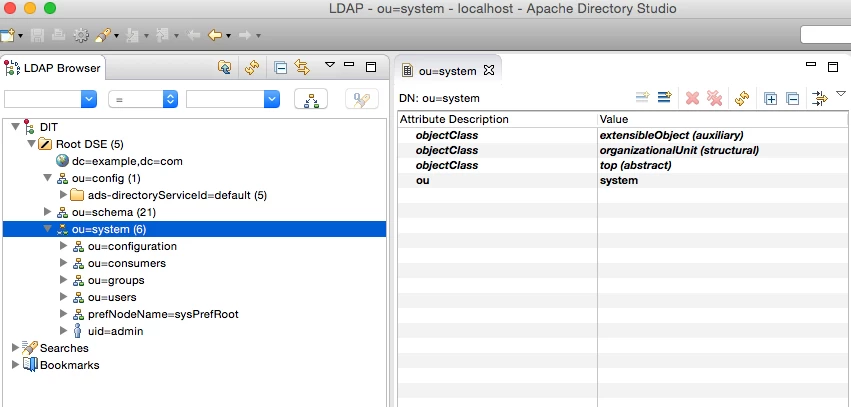The width and height of the screenshot is (851, 407).
Task: Click the Up folder icon in LDAP Browser
Action: (x=224, y=67)
